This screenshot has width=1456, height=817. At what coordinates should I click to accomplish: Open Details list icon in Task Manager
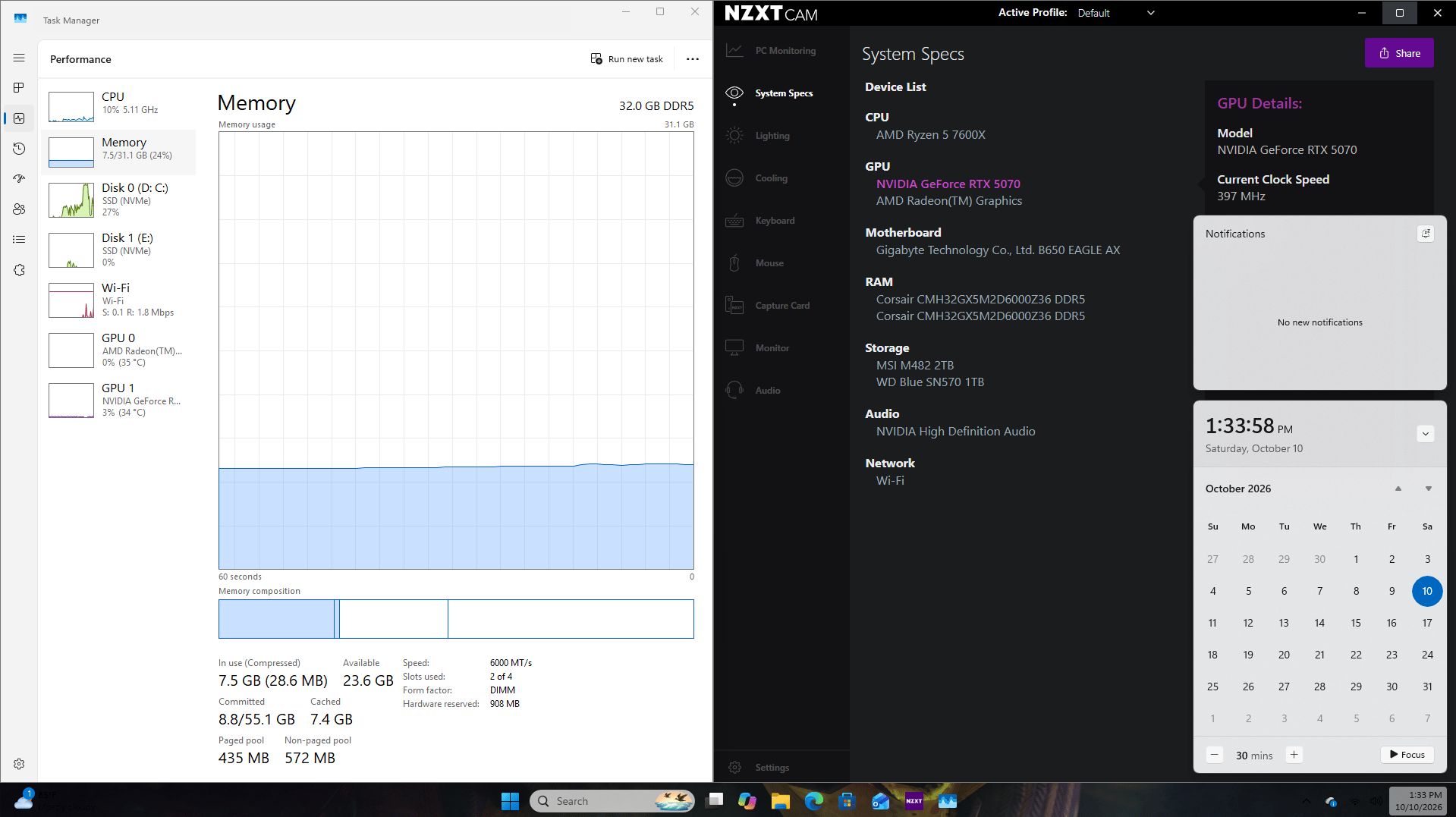click(x=19, y=240)
